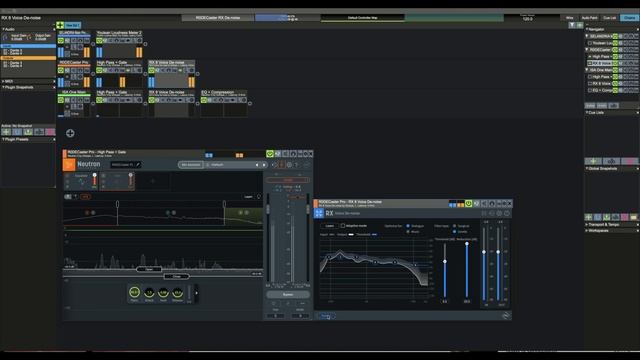Switch to the Chains tab
This screenshot has height=360, width=640.
click(630, 18)
